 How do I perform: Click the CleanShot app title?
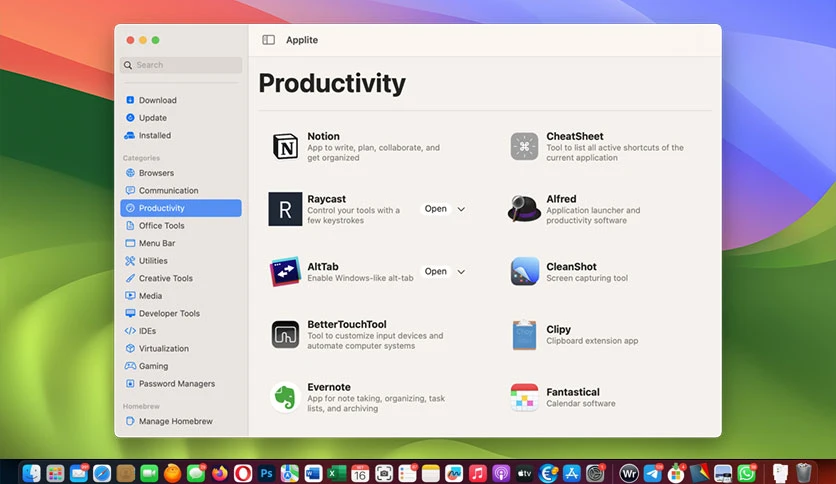click(571, 267)
